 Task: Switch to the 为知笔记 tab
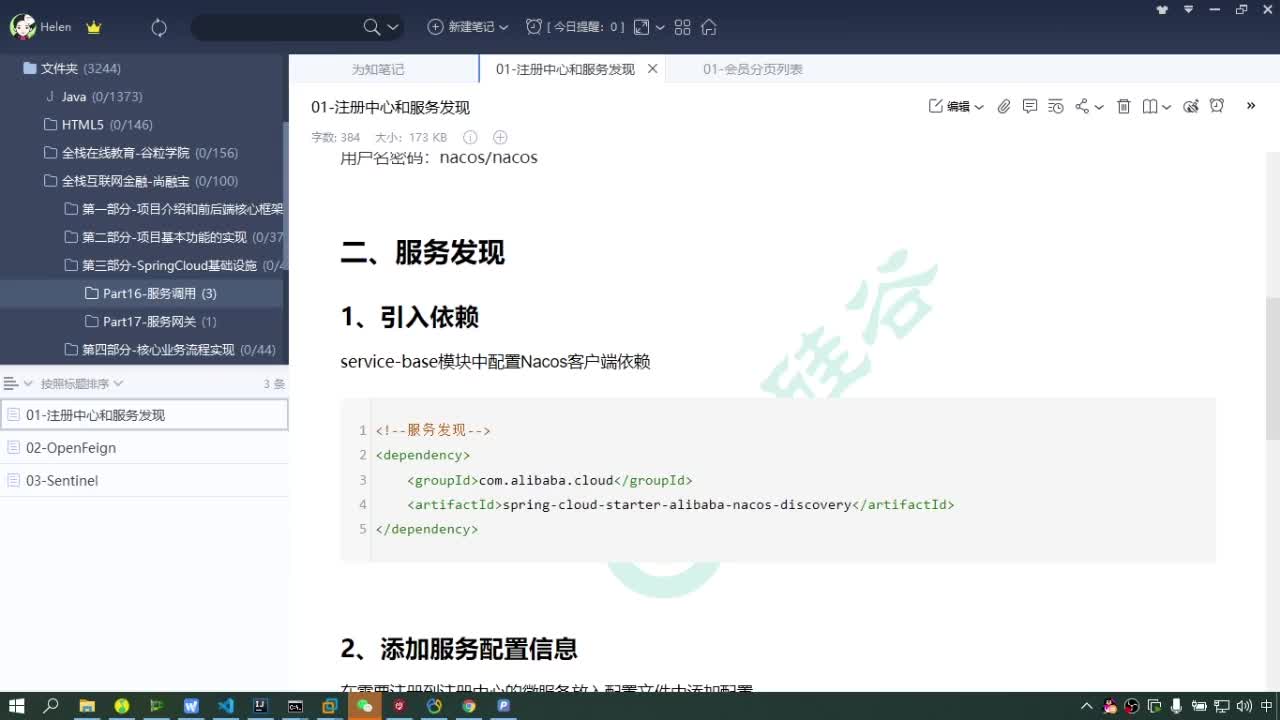(x=378, y=69)
